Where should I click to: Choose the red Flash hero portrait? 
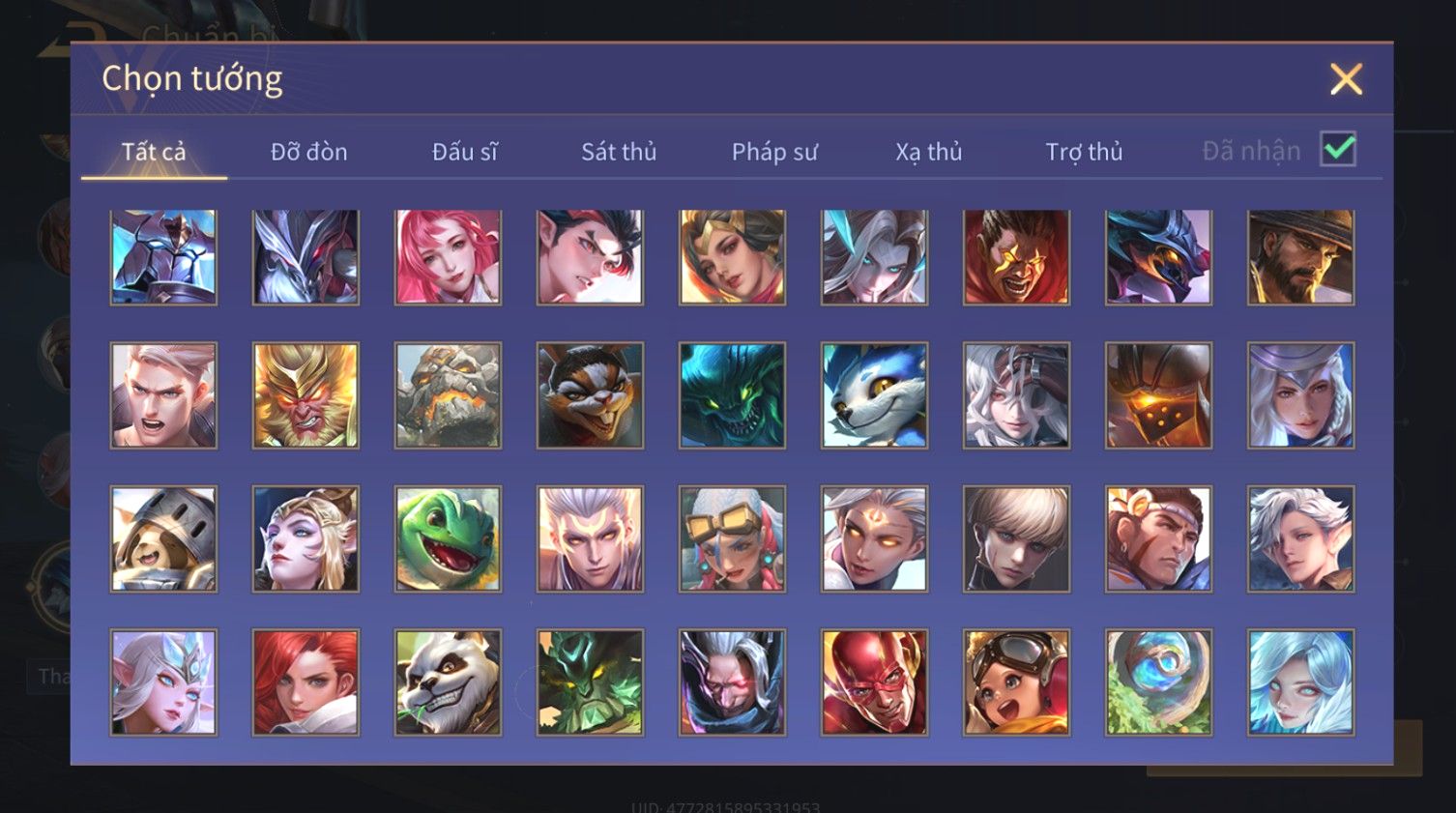point(874,682)
